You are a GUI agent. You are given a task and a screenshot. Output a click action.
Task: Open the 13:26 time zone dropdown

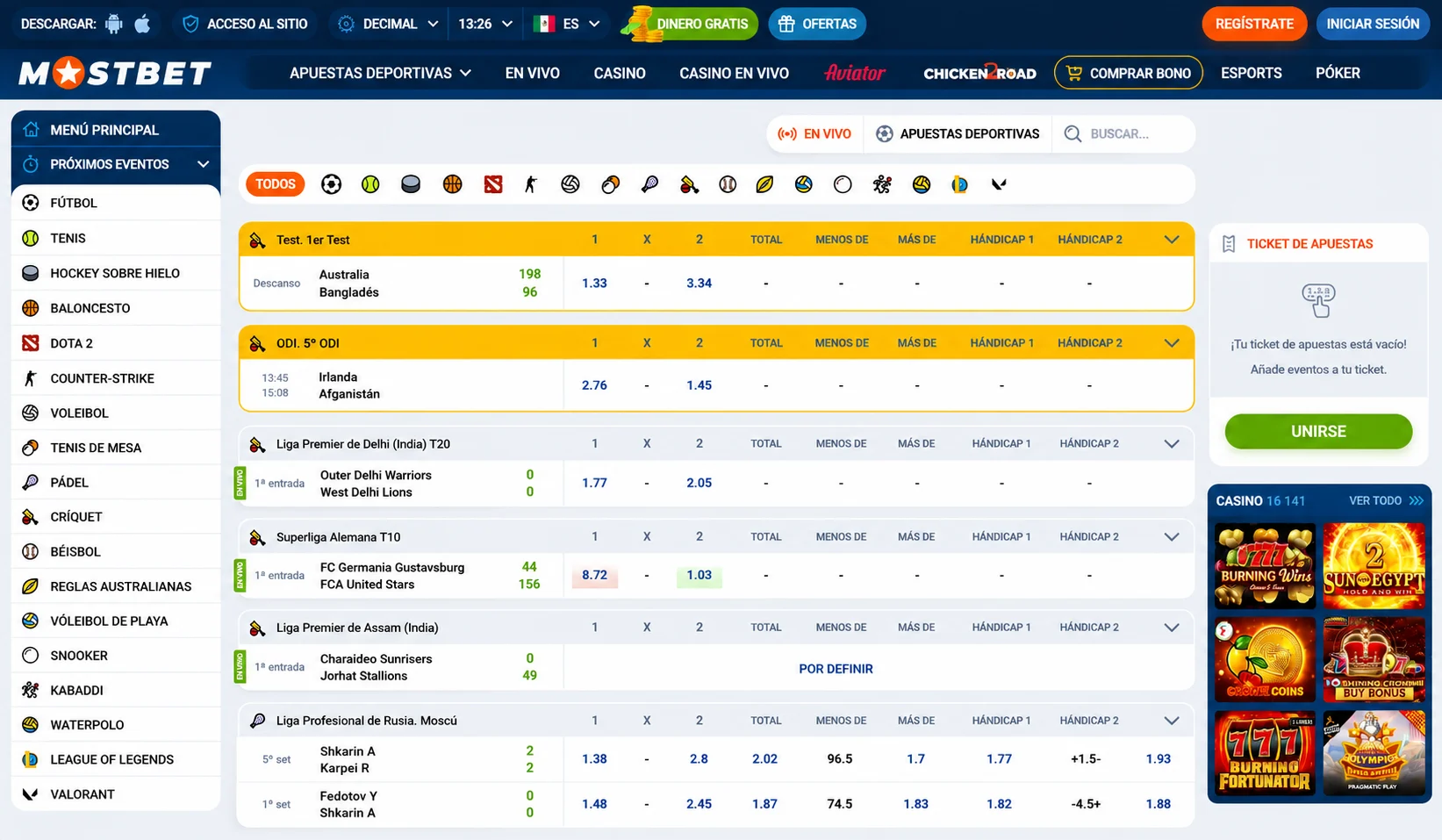(x=484, y=24)
